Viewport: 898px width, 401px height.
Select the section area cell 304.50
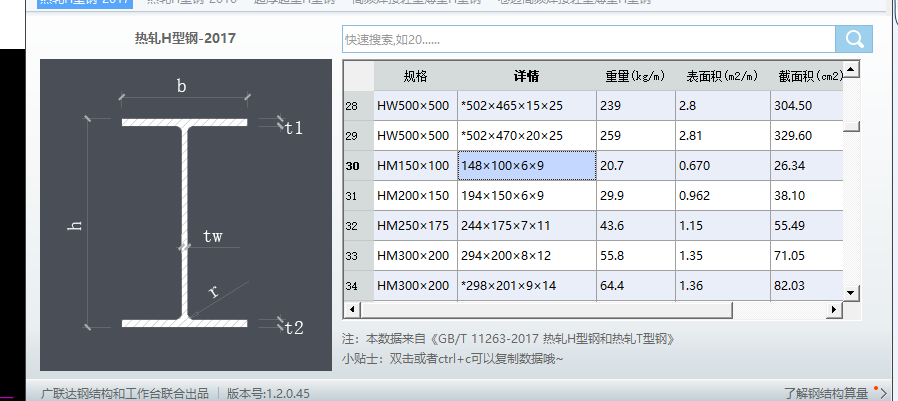tap(806, 106)
